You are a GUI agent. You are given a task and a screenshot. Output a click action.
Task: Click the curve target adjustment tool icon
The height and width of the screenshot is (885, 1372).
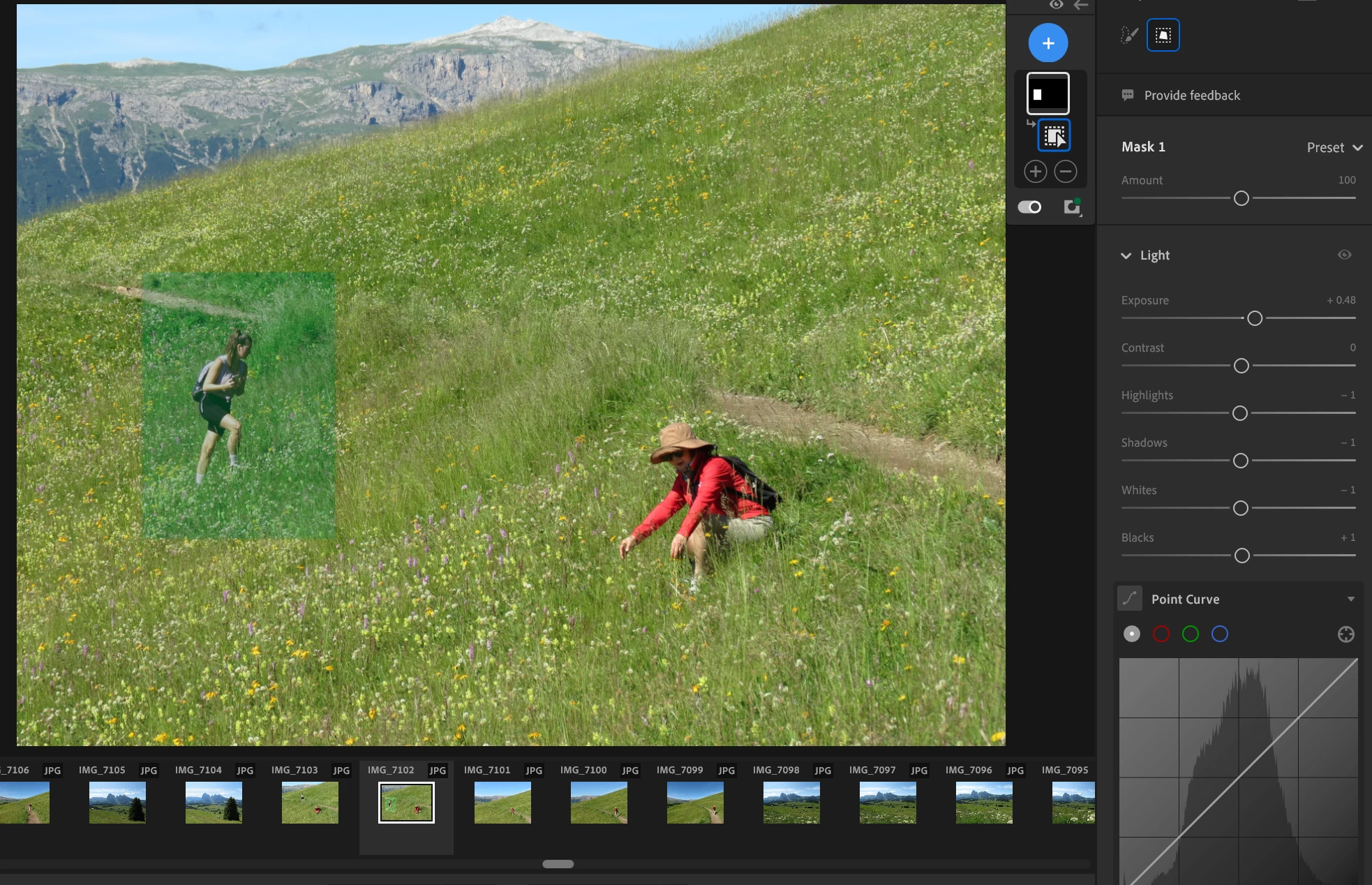coord(1345,634)
